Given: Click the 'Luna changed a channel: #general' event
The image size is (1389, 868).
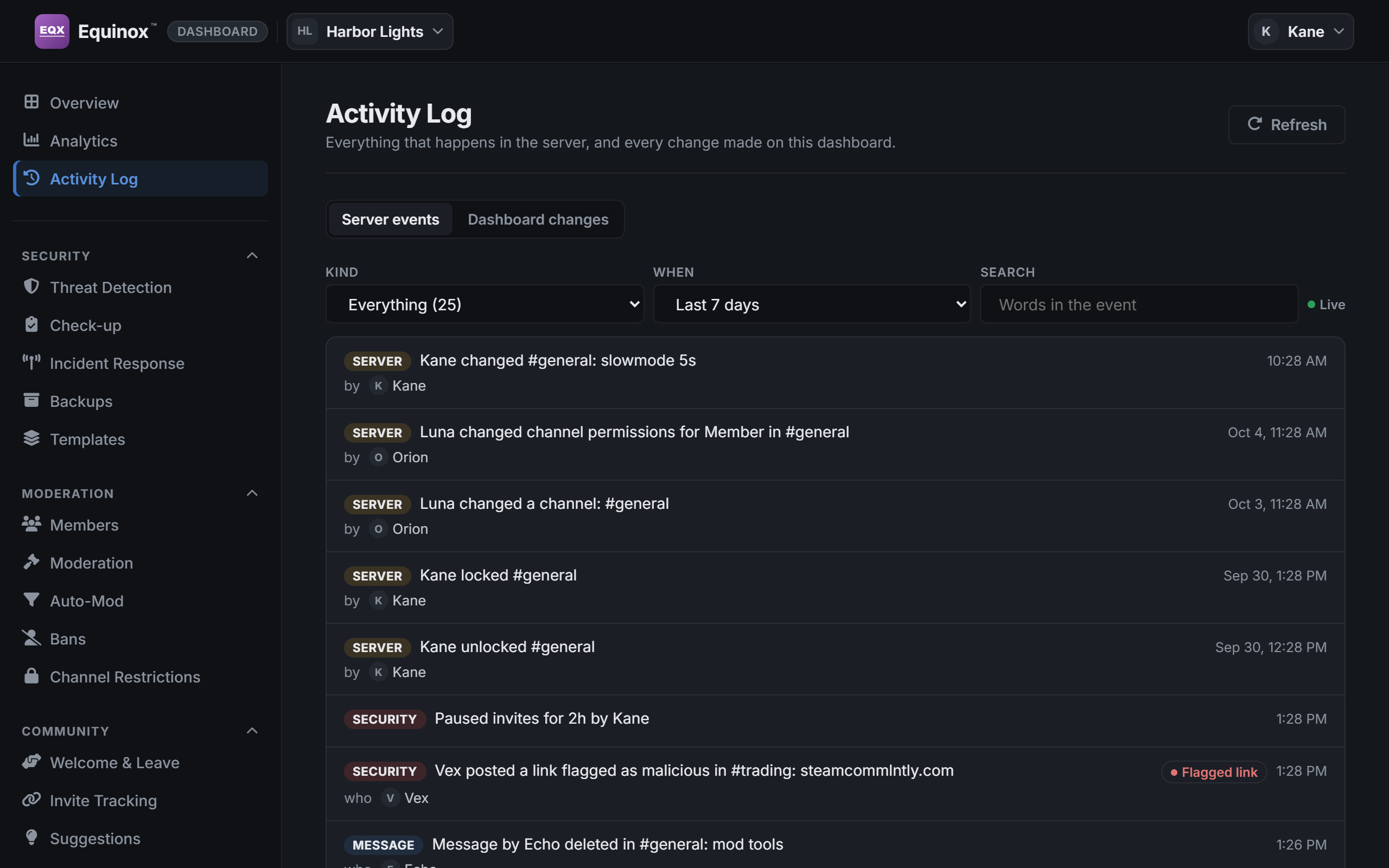Looking at the screenshot, I should coord(835,516).
